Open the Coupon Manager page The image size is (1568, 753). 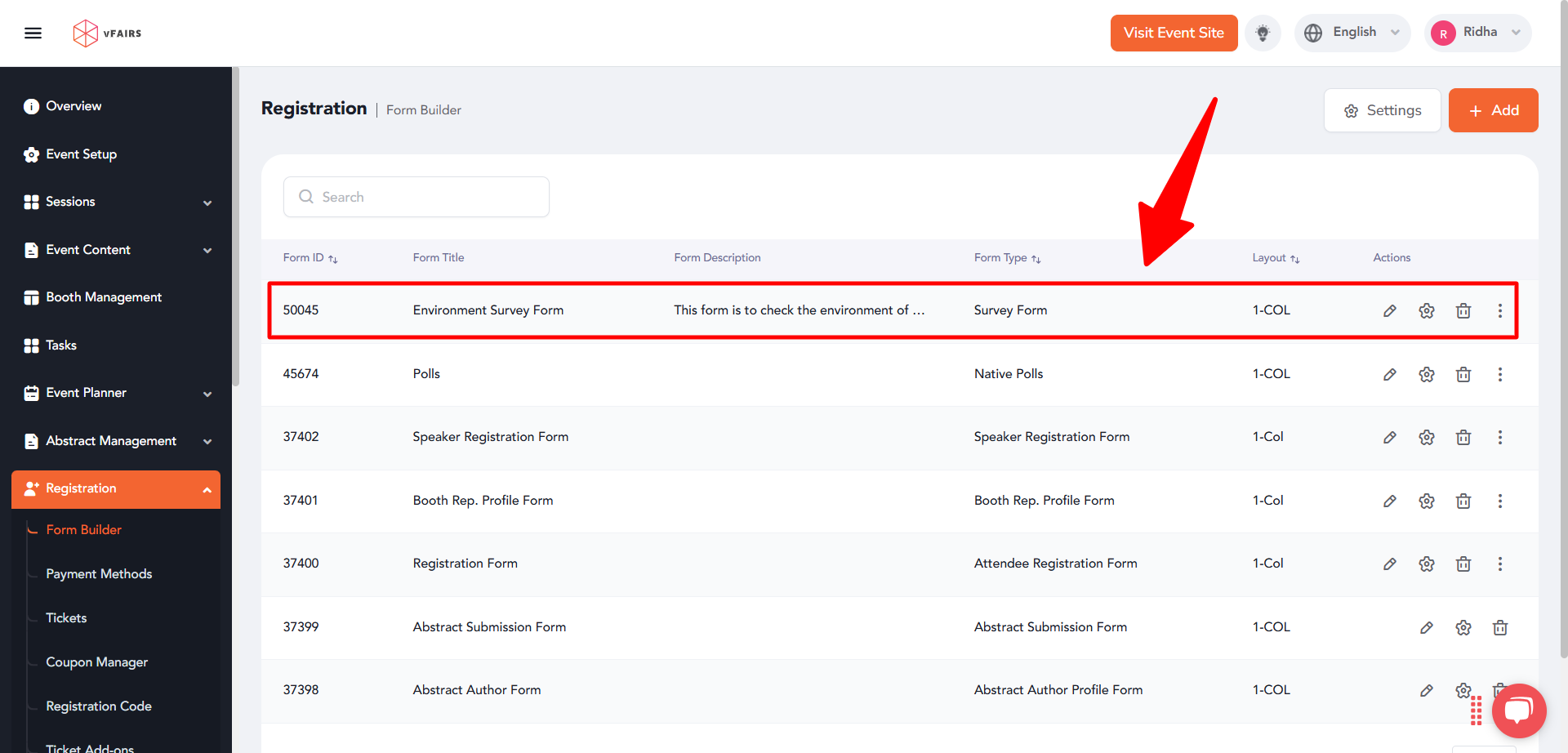click(x=96, y=662)
